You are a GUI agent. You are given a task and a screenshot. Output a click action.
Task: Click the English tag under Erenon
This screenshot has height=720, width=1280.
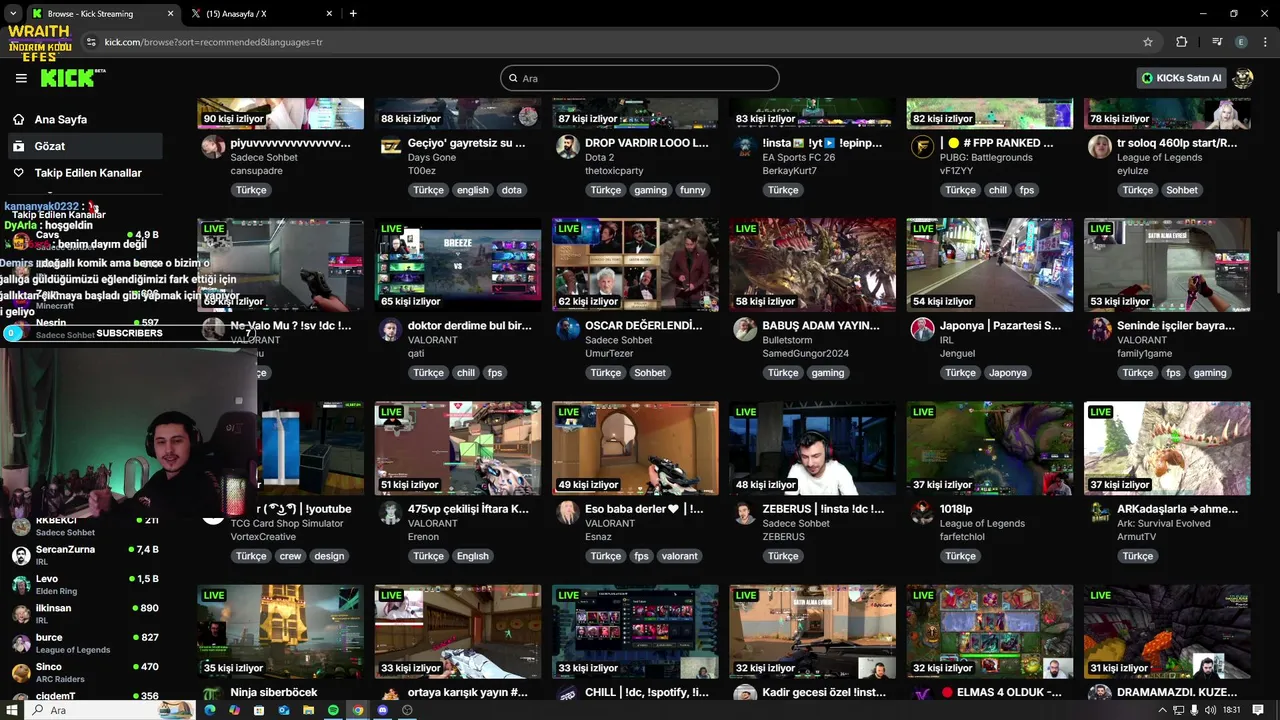coord(473,556)
